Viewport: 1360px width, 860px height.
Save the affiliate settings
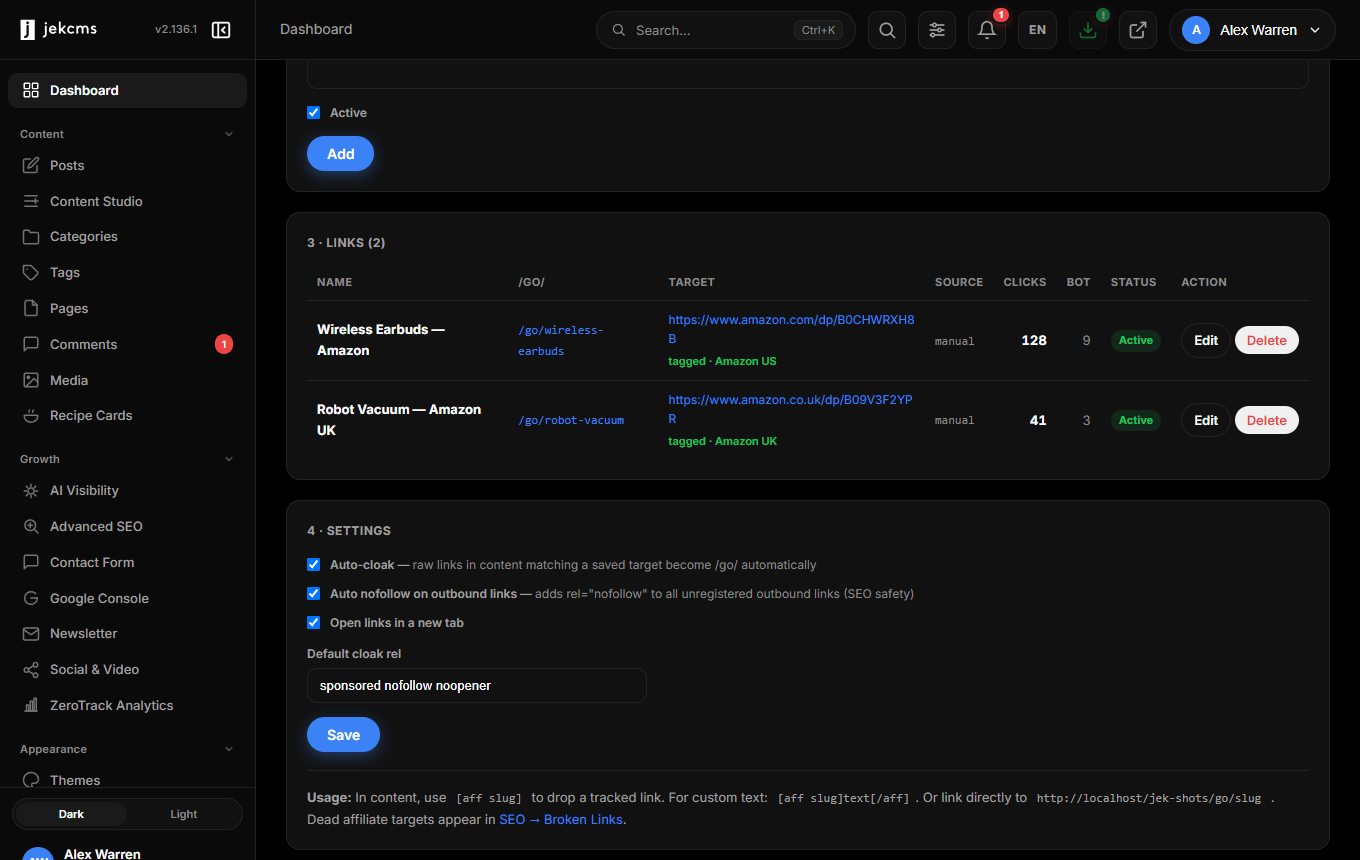point(343,734)
